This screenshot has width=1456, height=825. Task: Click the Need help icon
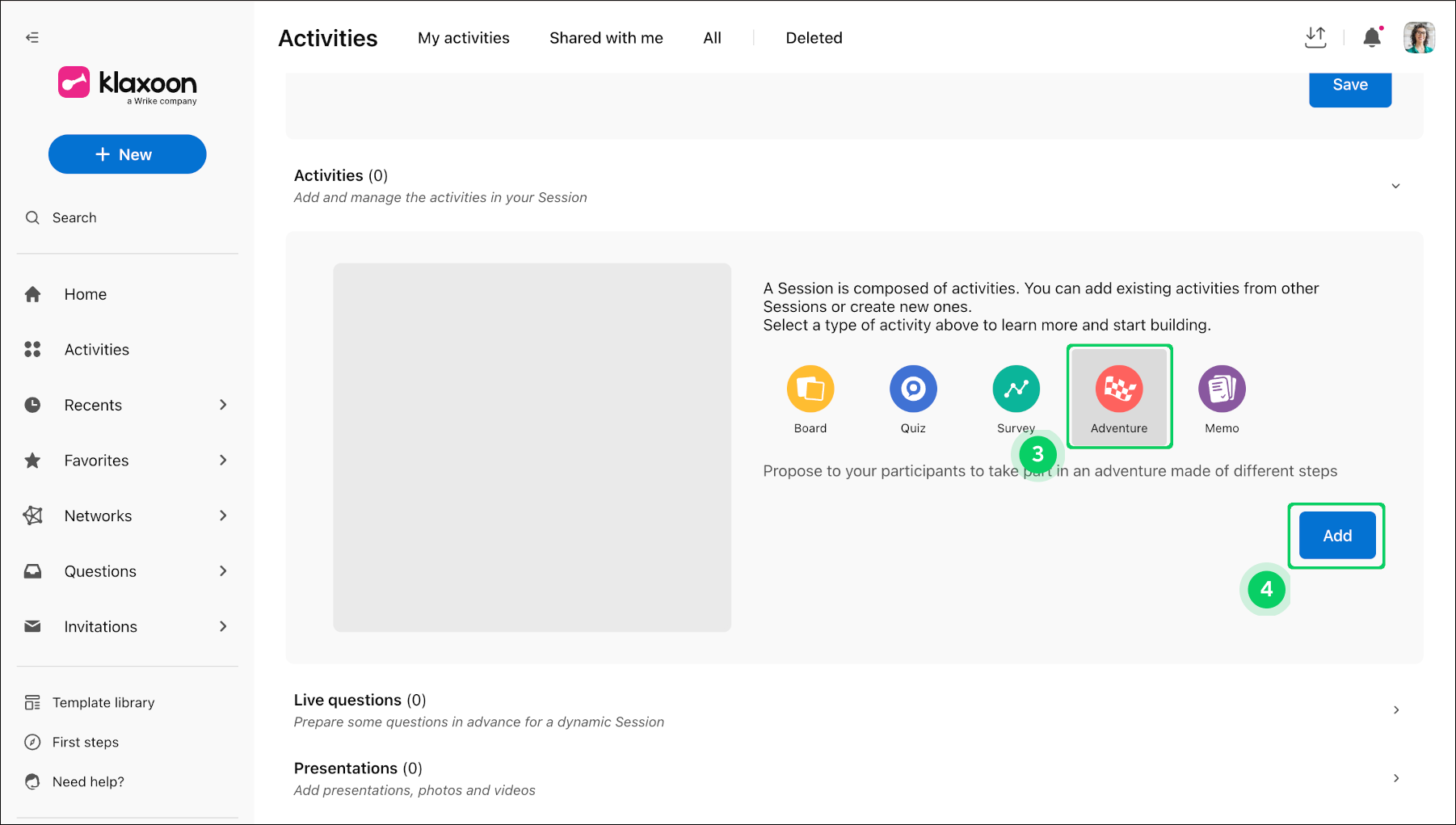click(32, 781)
